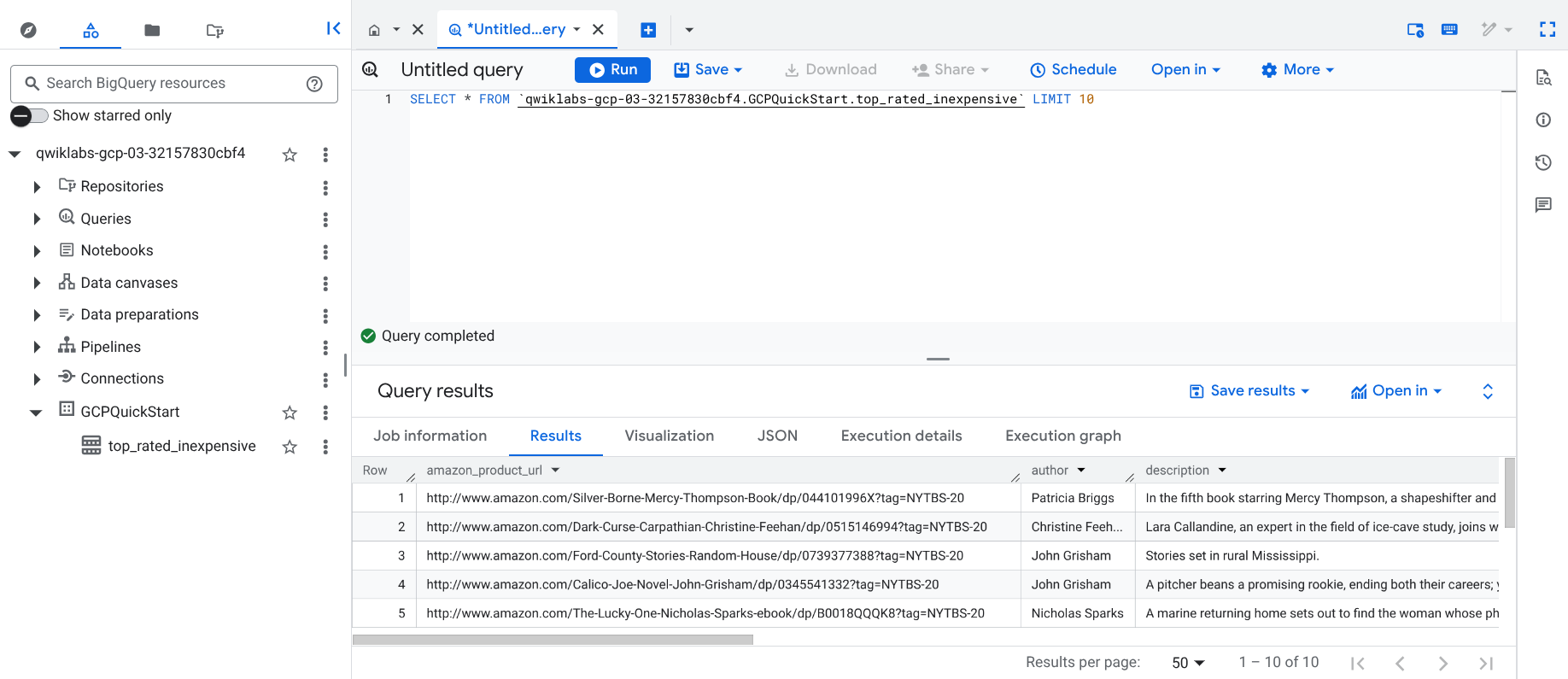
Task: Open the three-dot menu for Notebooks
Action: [x=325, y=252]
